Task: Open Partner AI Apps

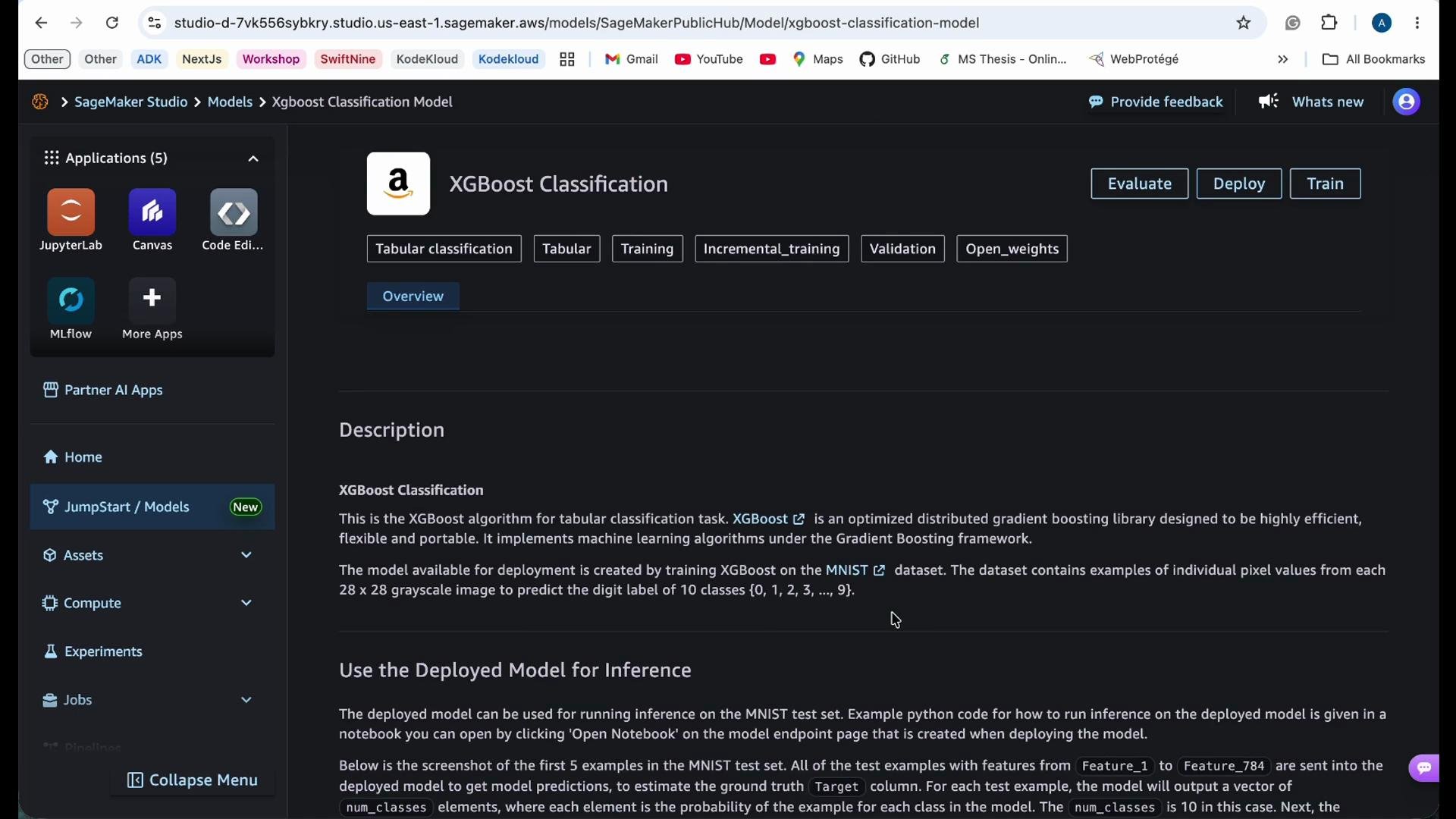Action: [x=102, y=390]
